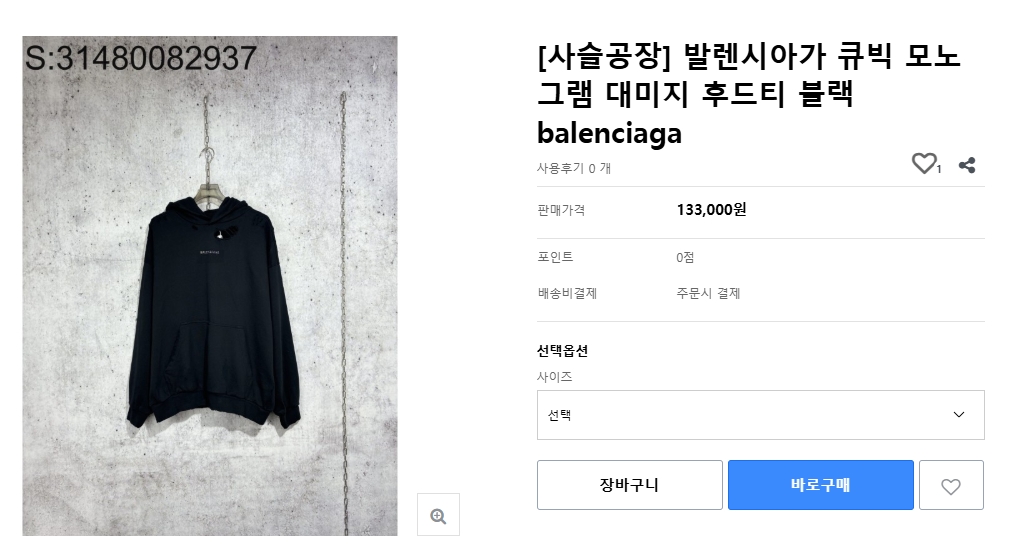Click the chevron arrow in size selector
The width and height of the screenshot is (1022, 560).
tap(959, 415)
